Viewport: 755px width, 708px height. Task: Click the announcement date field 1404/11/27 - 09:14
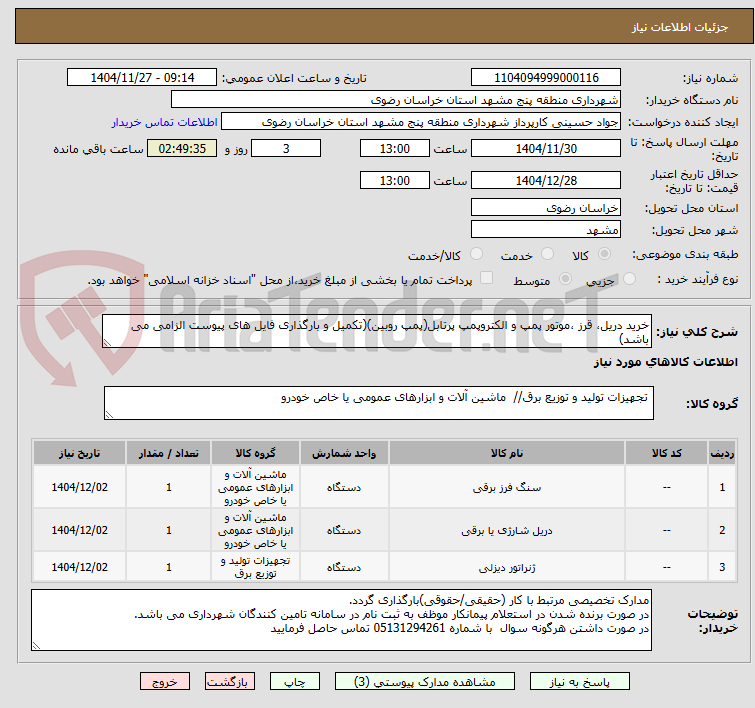pos(142,78)
